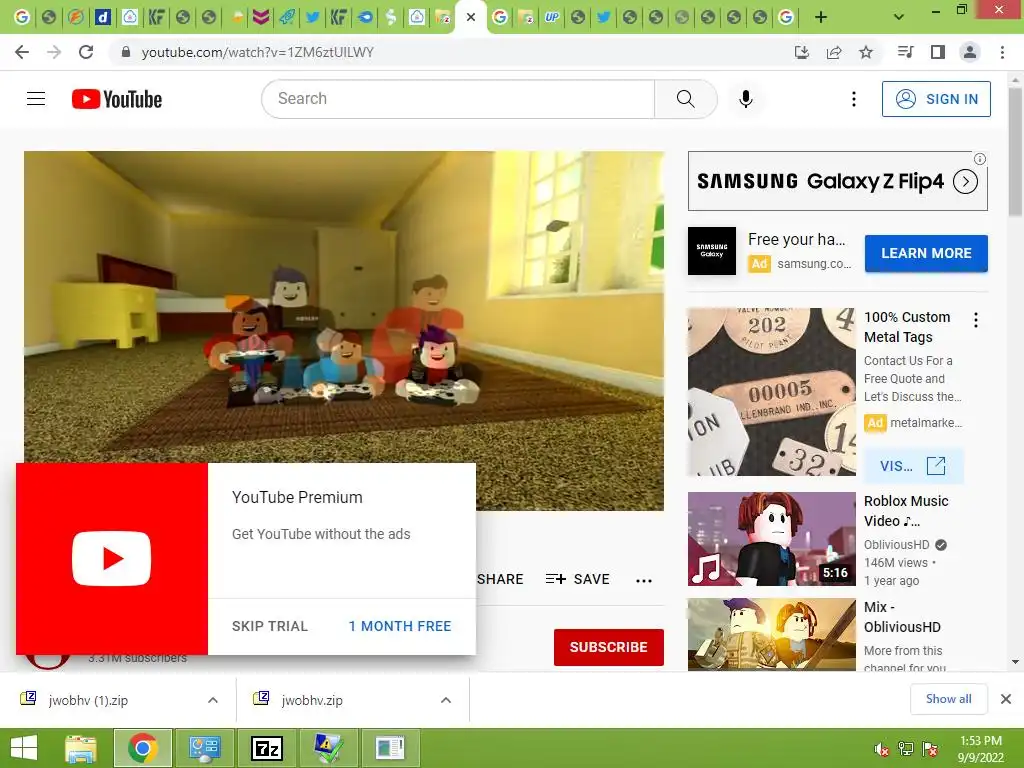
Task: Expand options for jwobhv (1).zip download
Action: click(213, 700)
